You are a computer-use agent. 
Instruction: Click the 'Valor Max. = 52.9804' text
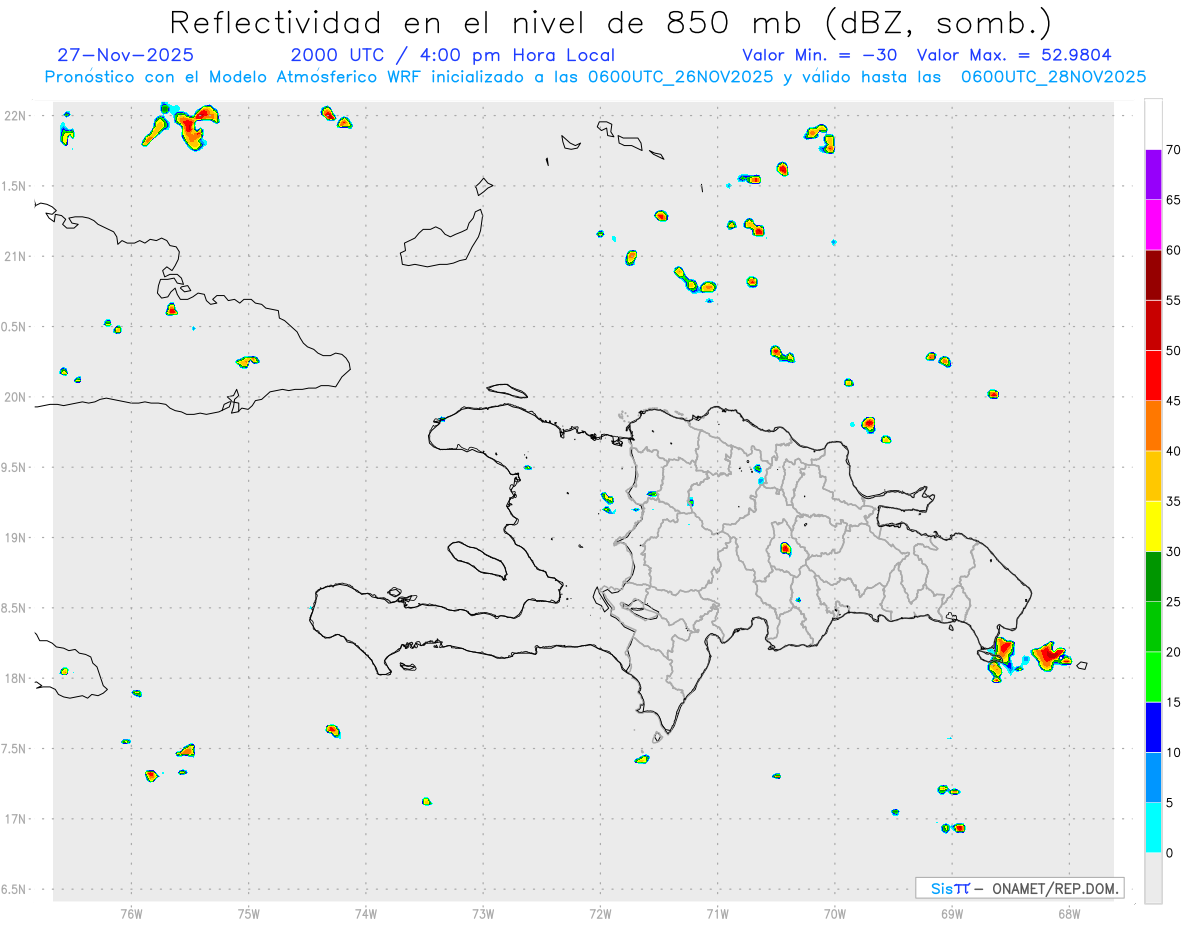(1014, 55)
